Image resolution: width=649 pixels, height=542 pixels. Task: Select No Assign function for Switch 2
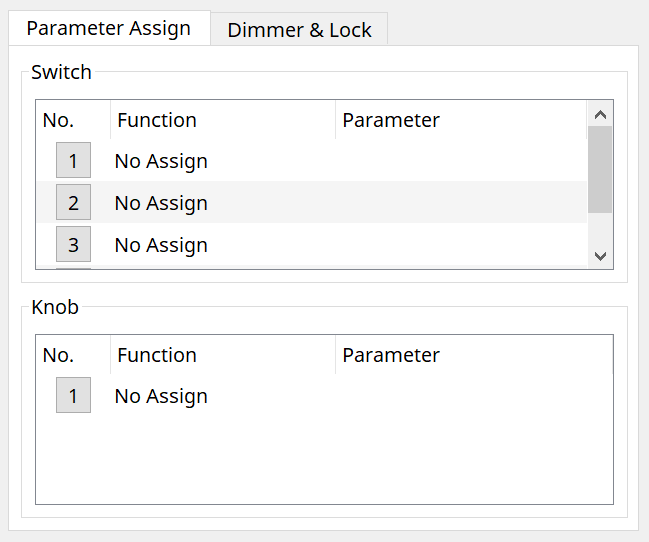(x=161, y=203)
